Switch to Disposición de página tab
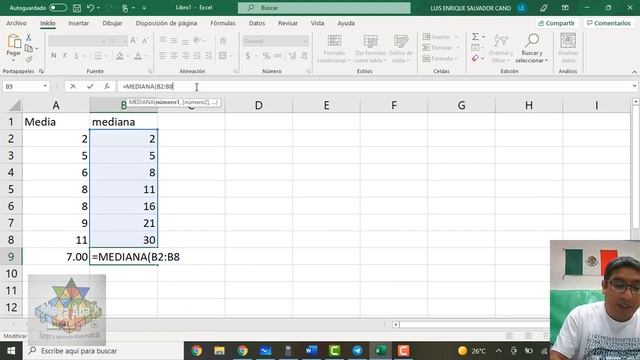Viewport: 640px width, 360px height. (166, 23)
